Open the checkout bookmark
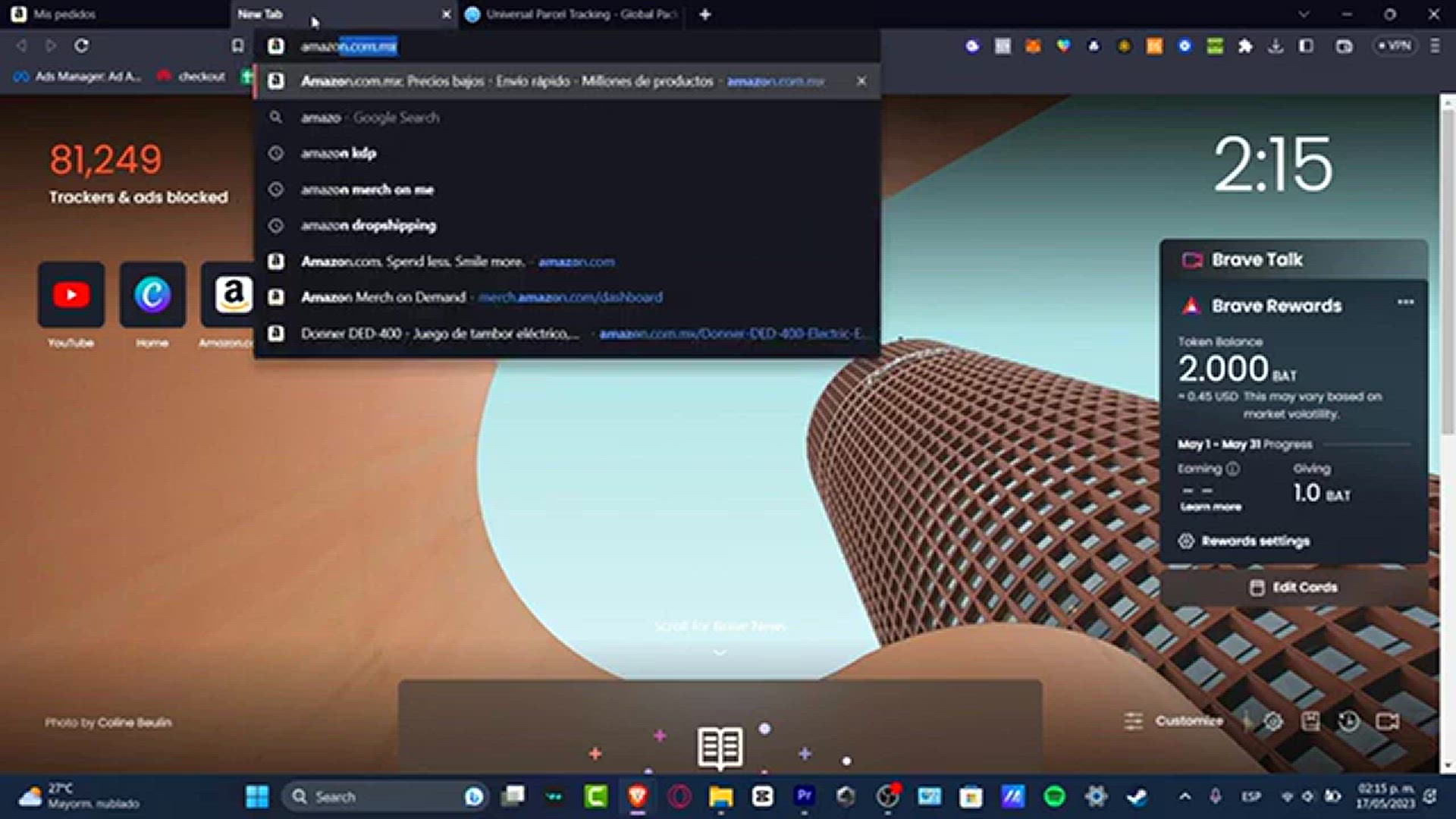This screenshot has width=1456, height=819. [192, 77]
